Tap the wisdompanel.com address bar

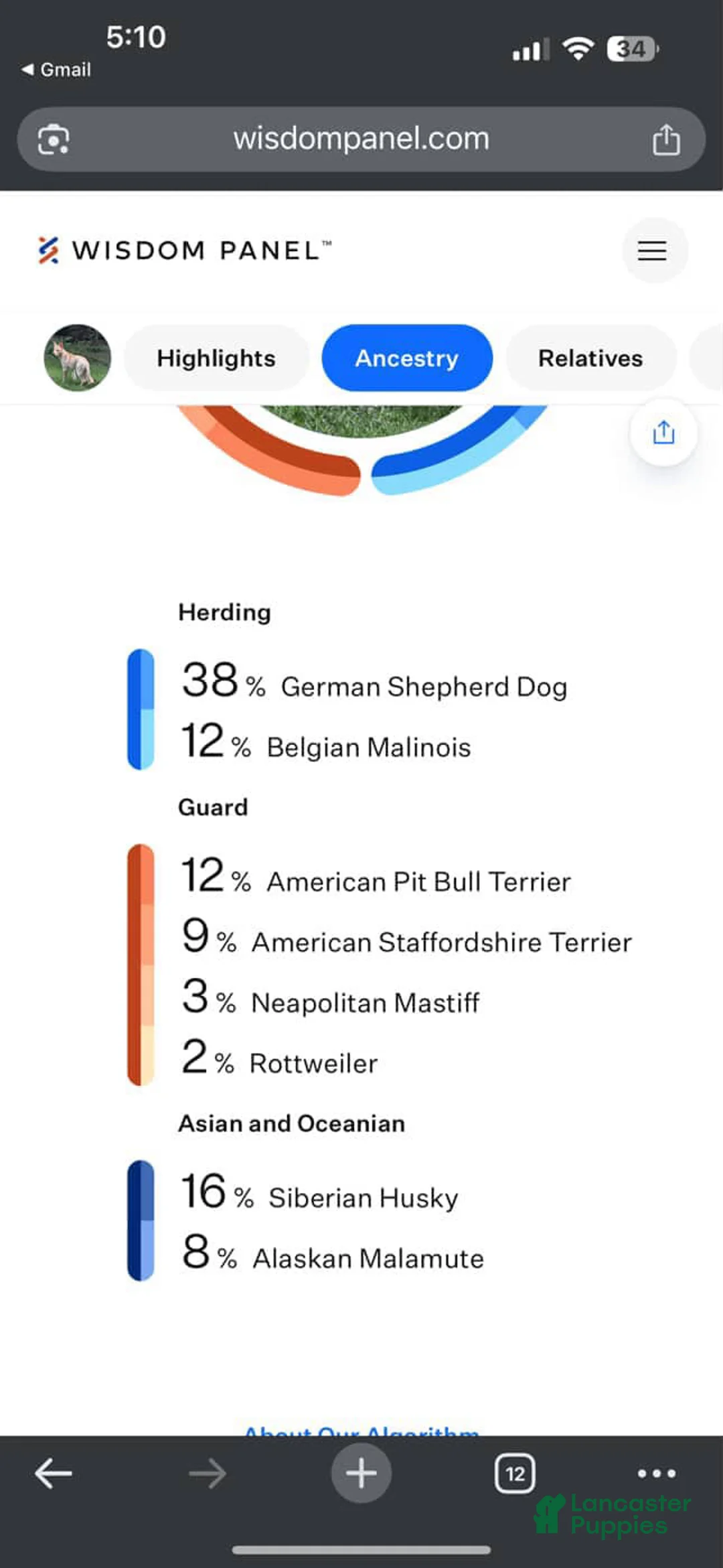[361, 139]
